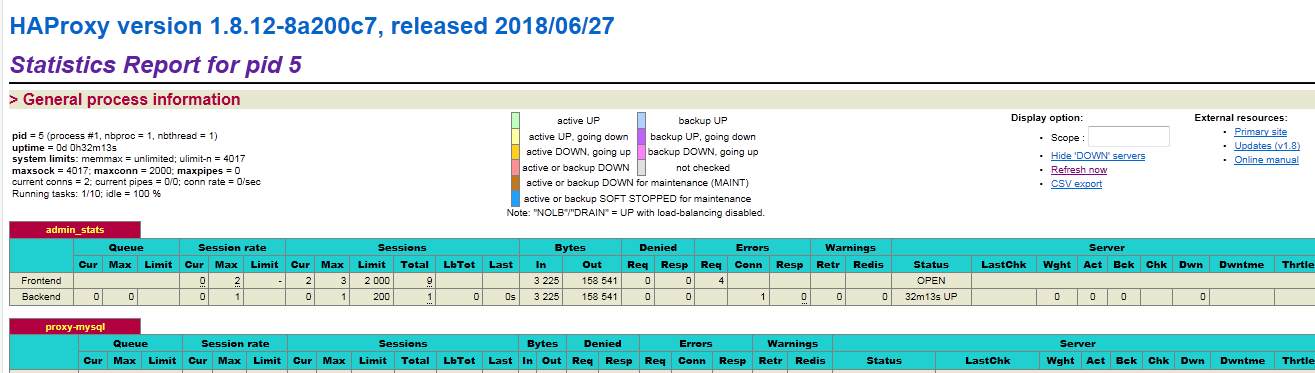
Task: Click the magenta 'backup DOWN, going up' swatch
Action: coord(642,152)
